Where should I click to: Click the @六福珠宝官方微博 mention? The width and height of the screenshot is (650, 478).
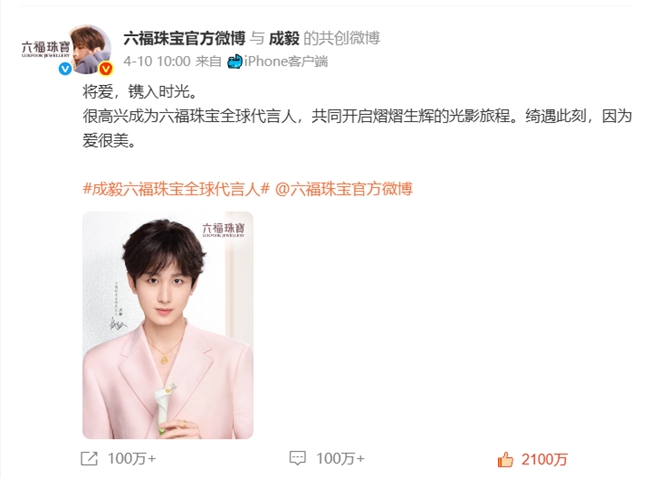pos(344,189)
